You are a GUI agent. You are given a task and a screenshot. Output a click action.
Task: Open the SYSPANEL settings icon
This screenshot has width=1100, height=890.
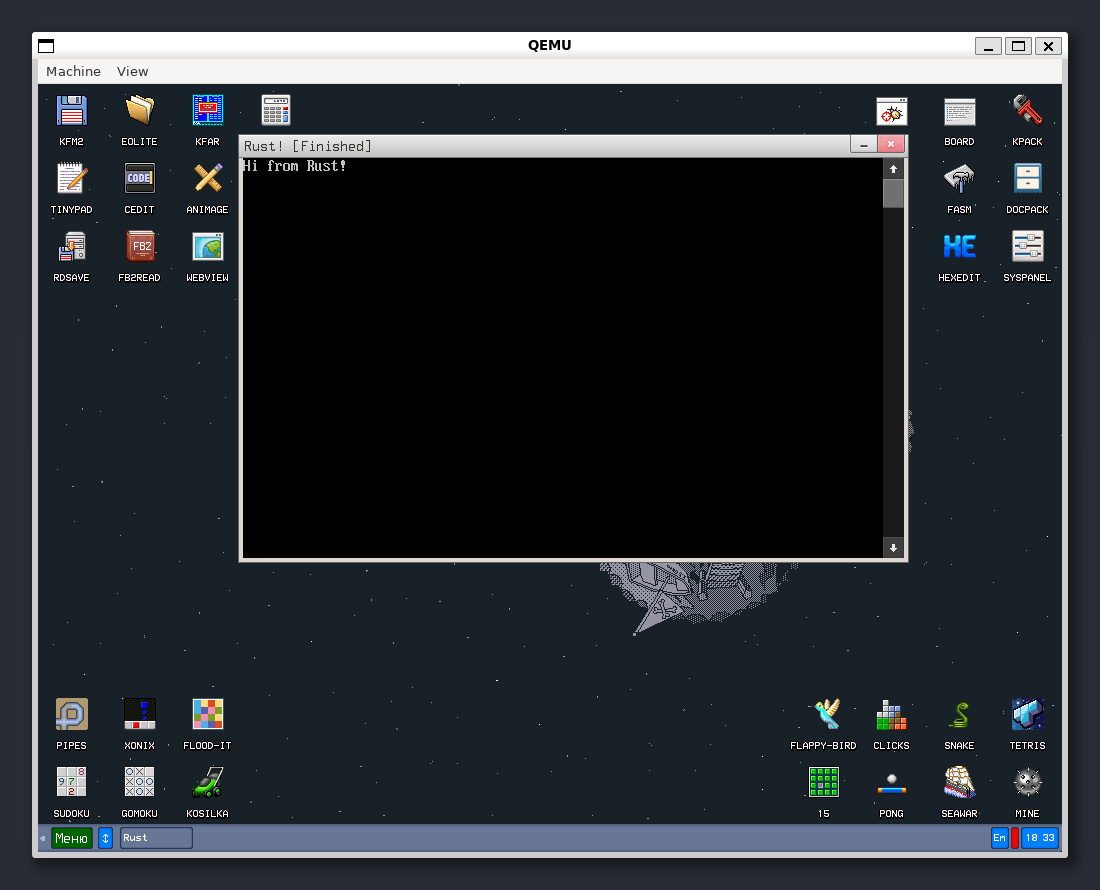click(1027, 247)
